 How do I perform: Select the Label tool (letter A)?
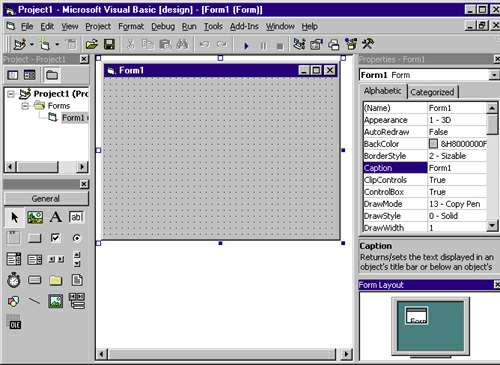[x=56, y=217]
